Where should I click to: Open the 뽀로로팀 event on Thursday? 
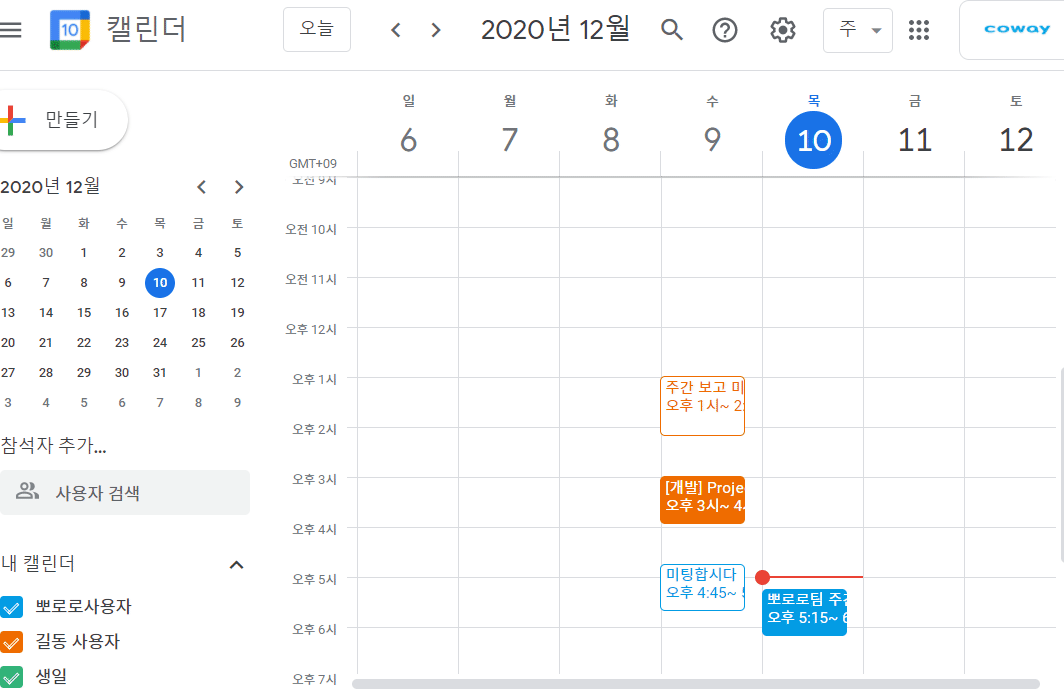coord(805,612)
